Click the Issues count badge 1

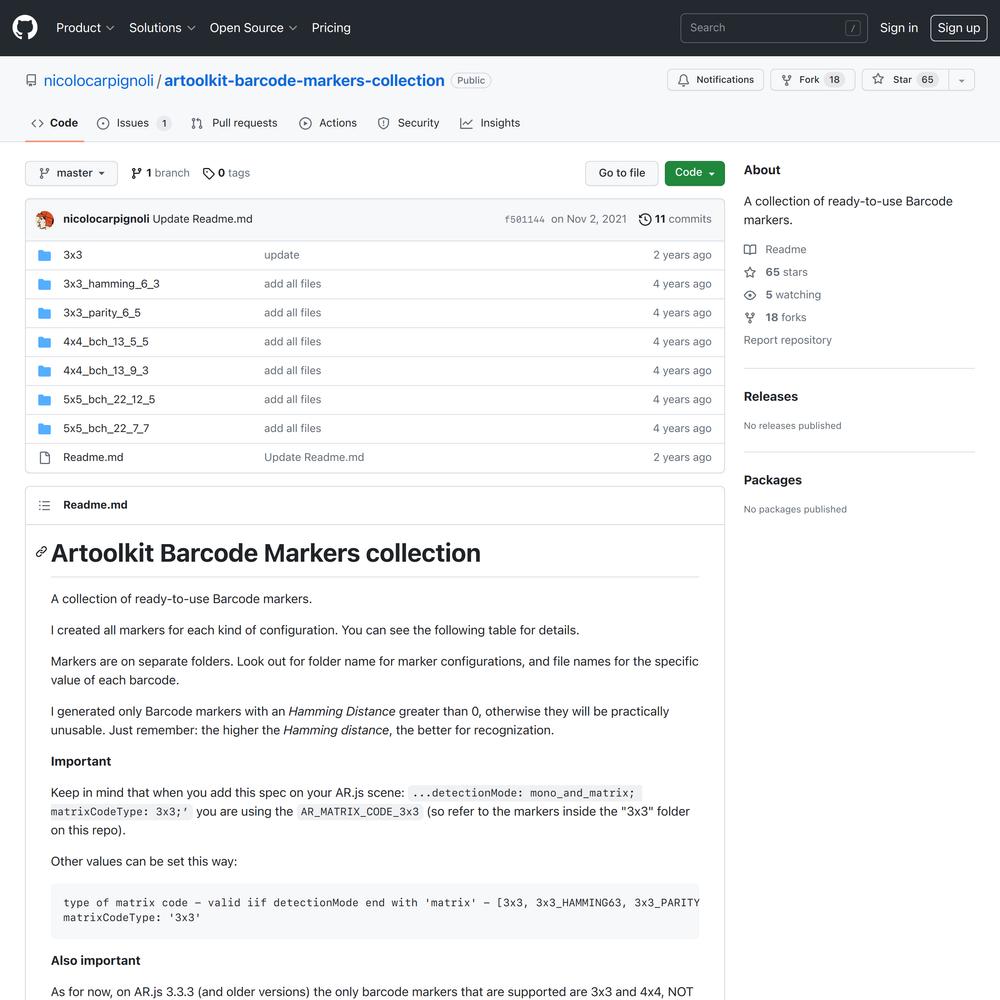164,124
